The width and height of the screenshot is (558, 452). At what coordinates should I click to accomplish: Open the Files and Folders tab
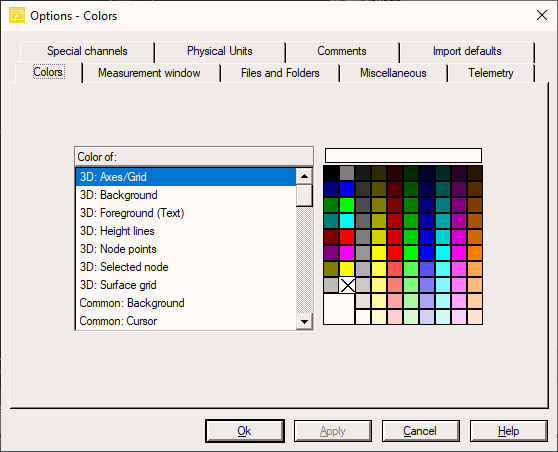280,73
